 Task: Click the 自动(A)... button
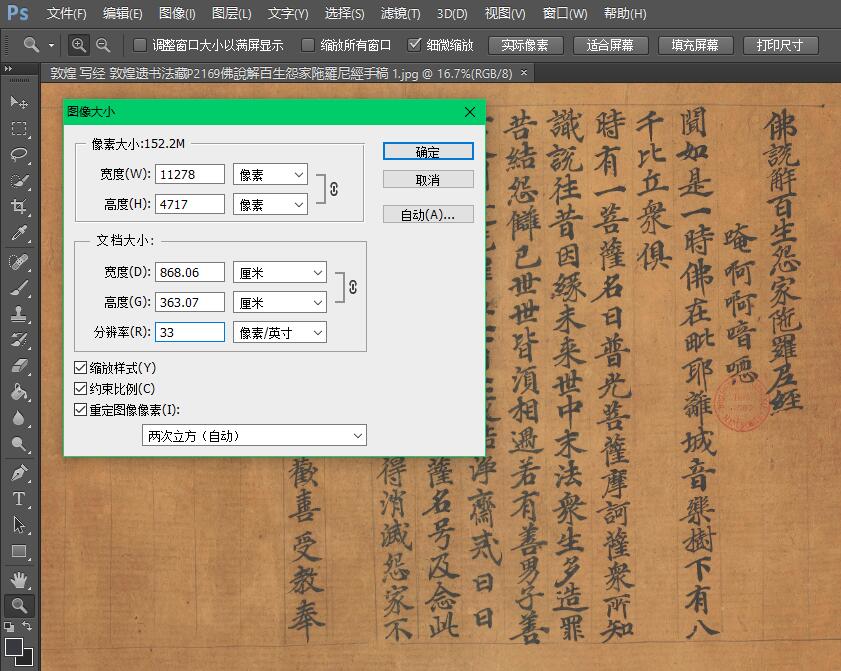pos(428,215)
